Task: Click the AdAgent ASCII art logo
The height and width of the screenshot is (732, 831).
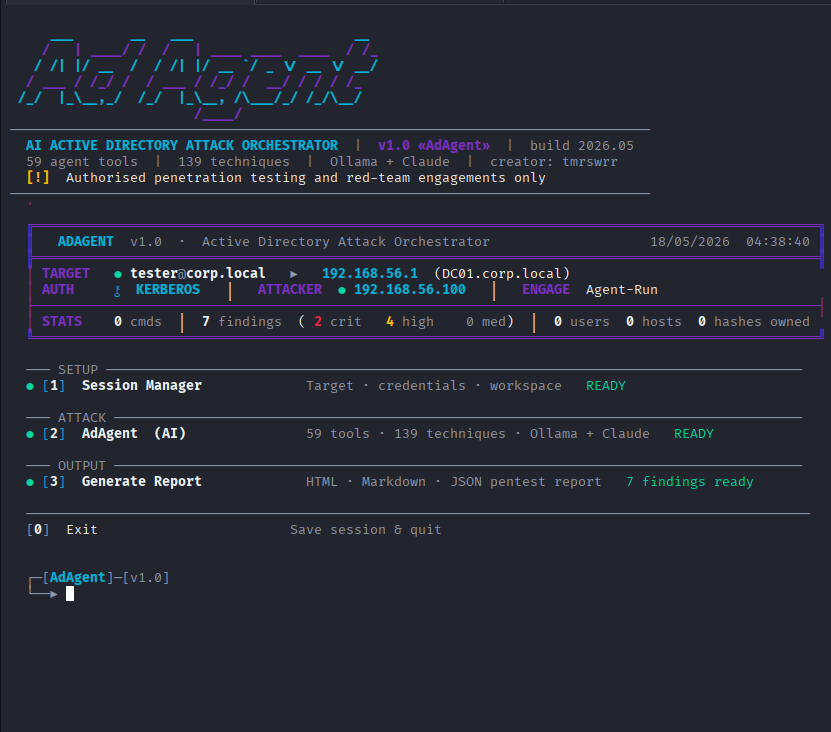Action: (198, 79)
